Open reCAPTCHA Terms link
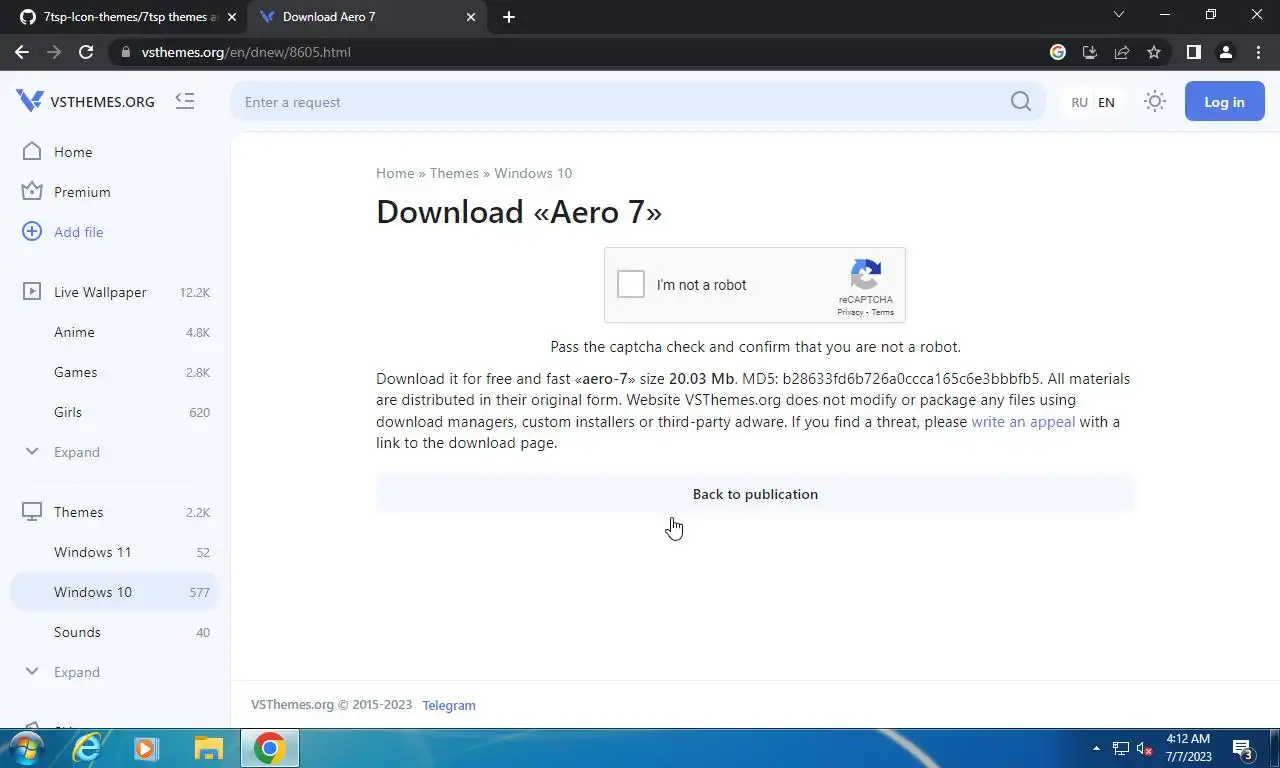Image resolution: width=1280 pixels, height=768 pixels. 882,313
